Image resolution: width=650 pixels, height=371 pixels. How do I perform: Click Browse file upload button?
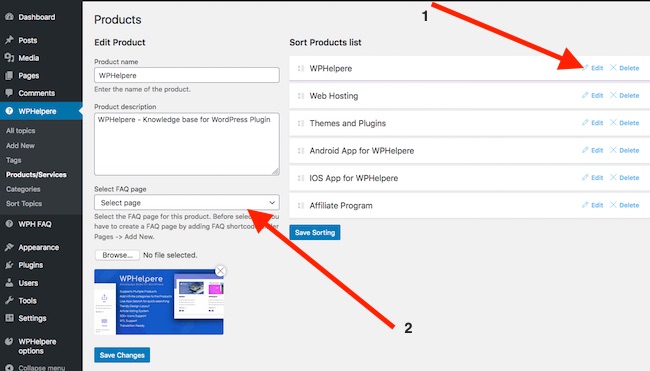click(x=117, y=255)
